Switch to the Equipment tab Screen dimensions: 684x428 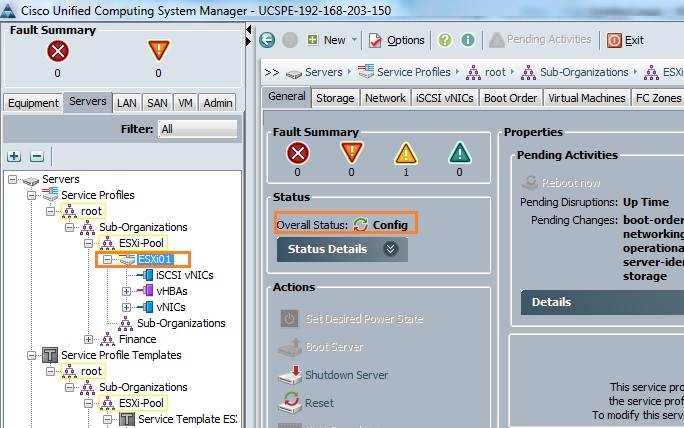click(33, 103)
